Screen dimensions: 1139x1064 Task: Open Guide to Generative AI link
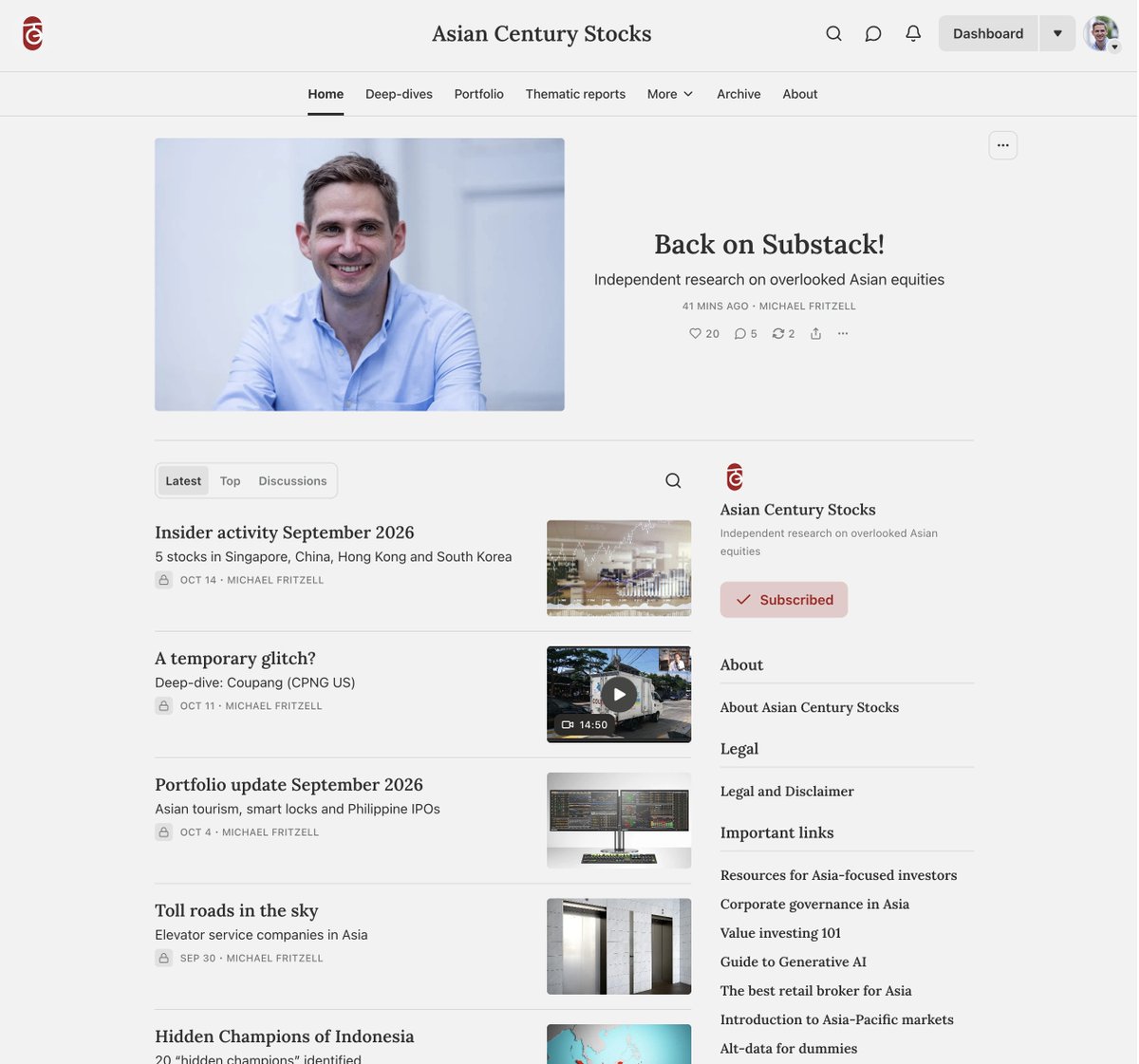[x=794, y=961]
